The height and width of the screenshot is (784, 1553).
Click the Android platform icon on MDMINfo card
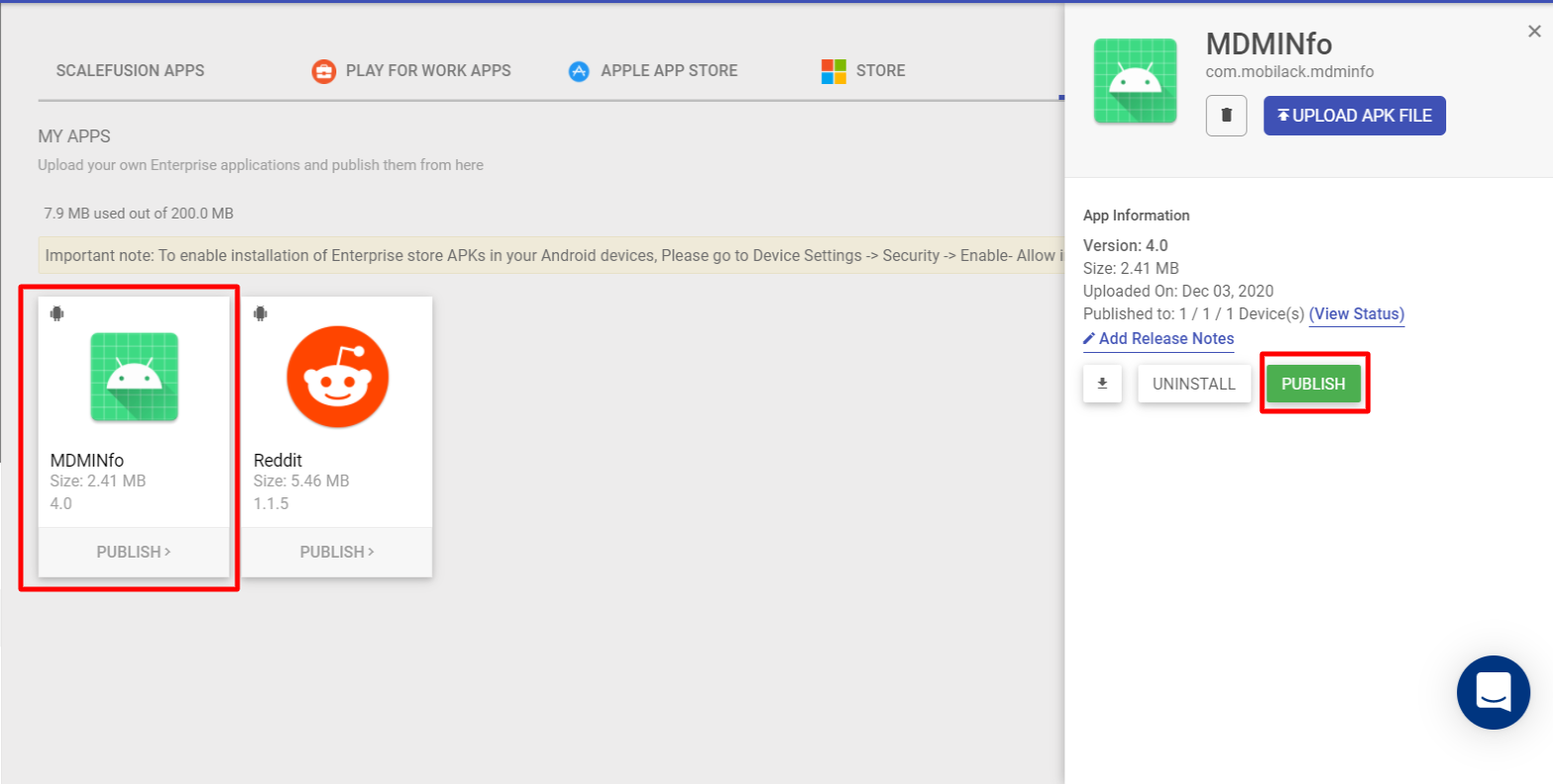pyautogui.click(x=57, y=313)
